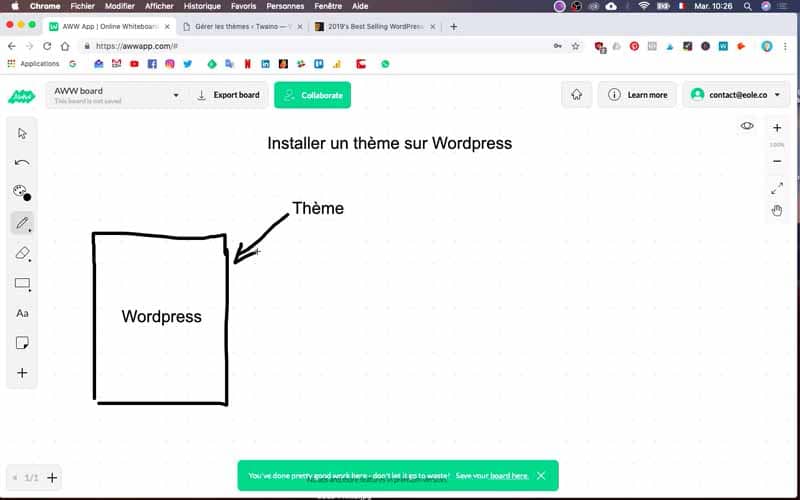The image size is (800, 500).
Task: Select the pointer selection tool
Action: tap(22, 134)
